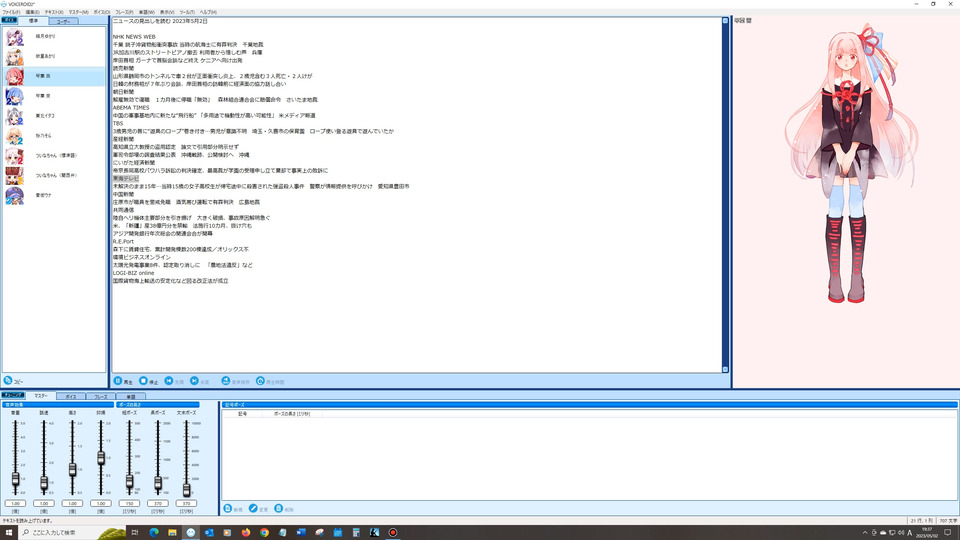Switch to the フレーズ tuning tab
This screenshot has height=540, width=960.
[100, 397]
